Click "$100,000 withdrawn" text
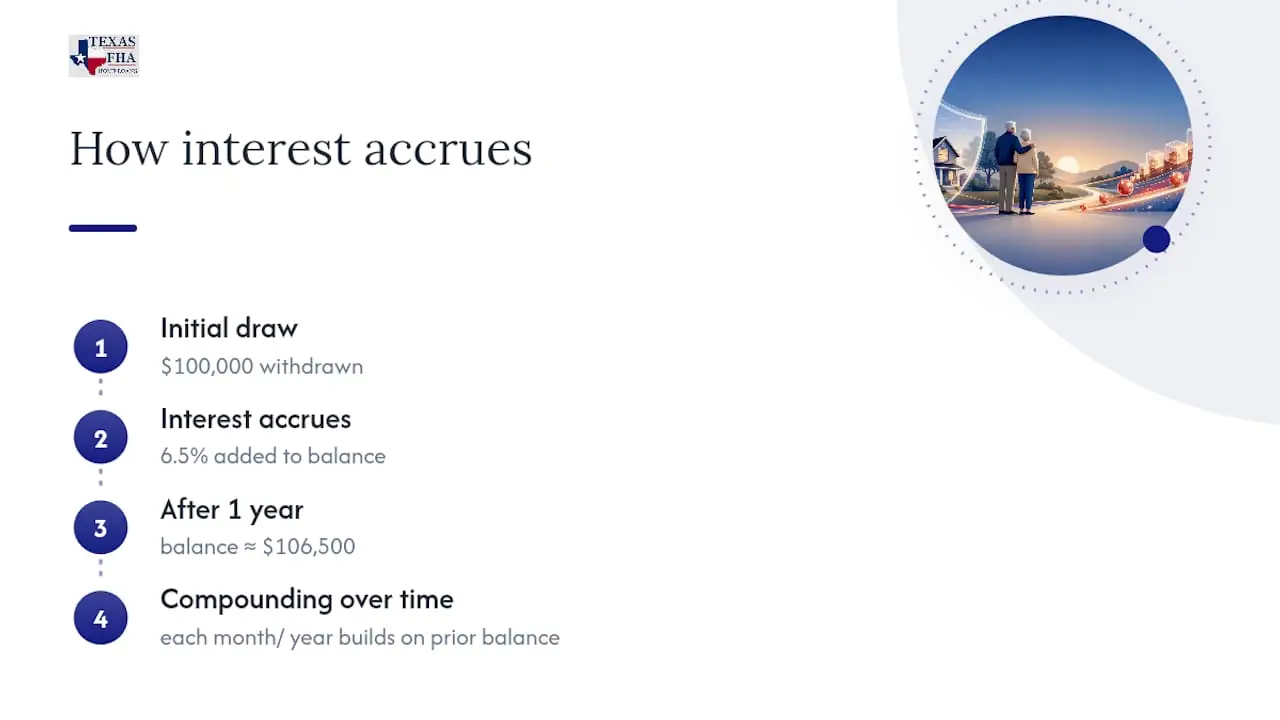The image size is (1280, 720). coord(262,366)
